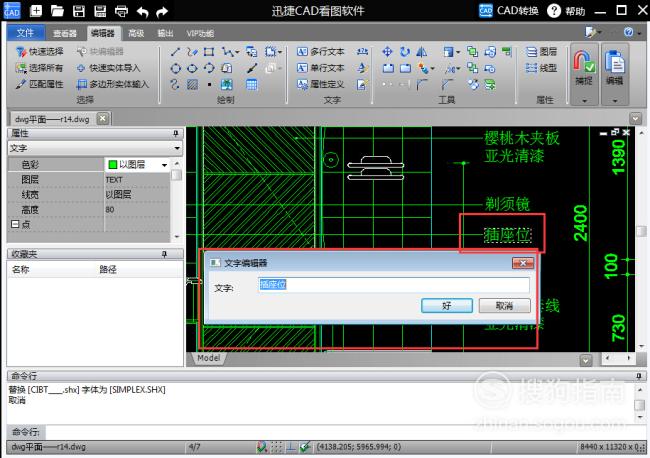
Task: Click Select All in the selection group
Action: coord(39,68)
